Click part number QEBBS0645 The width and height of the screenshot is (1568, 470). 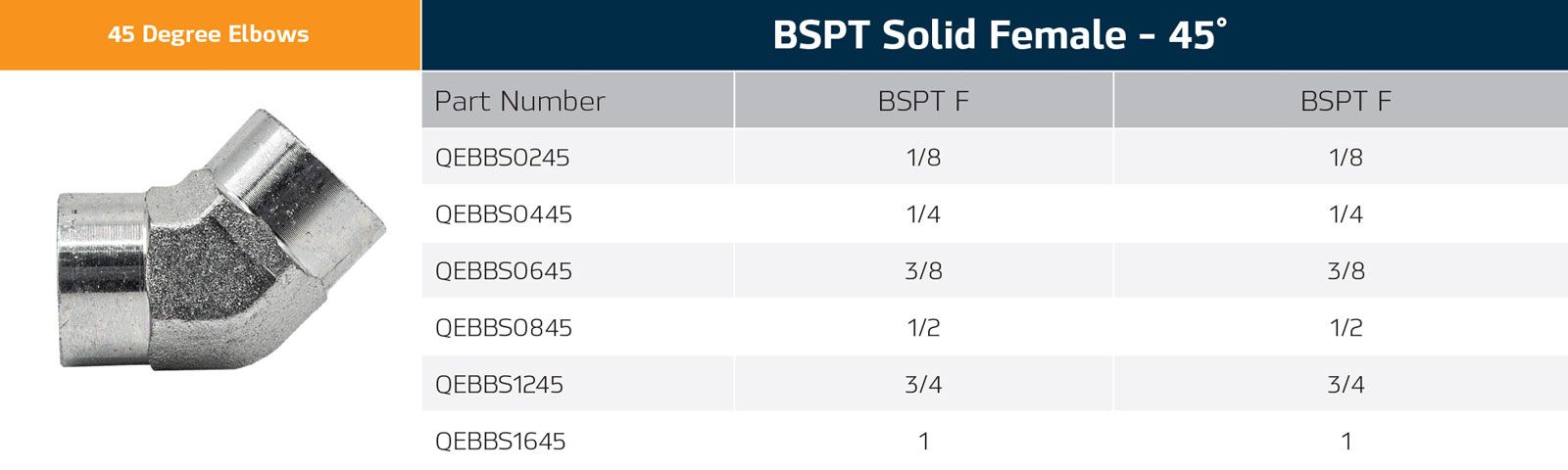coord(503,271)
